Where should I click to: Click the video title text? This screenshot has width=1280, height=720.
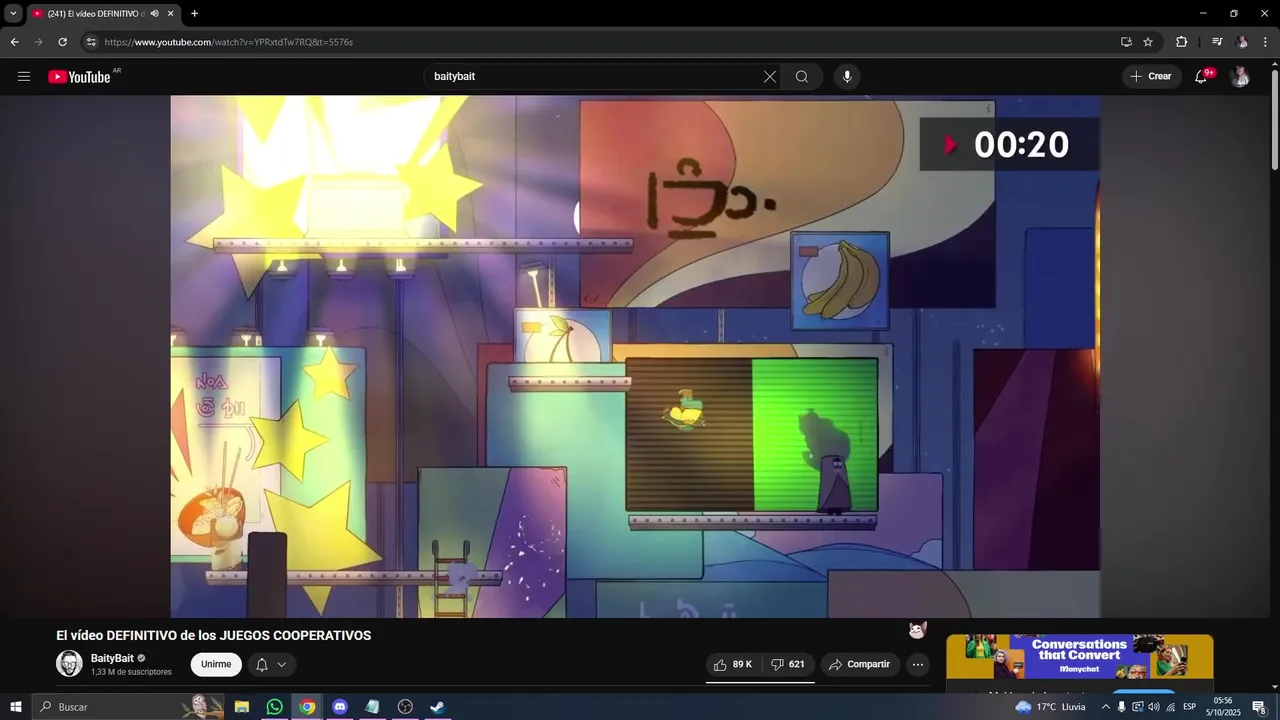pos(213,636)
